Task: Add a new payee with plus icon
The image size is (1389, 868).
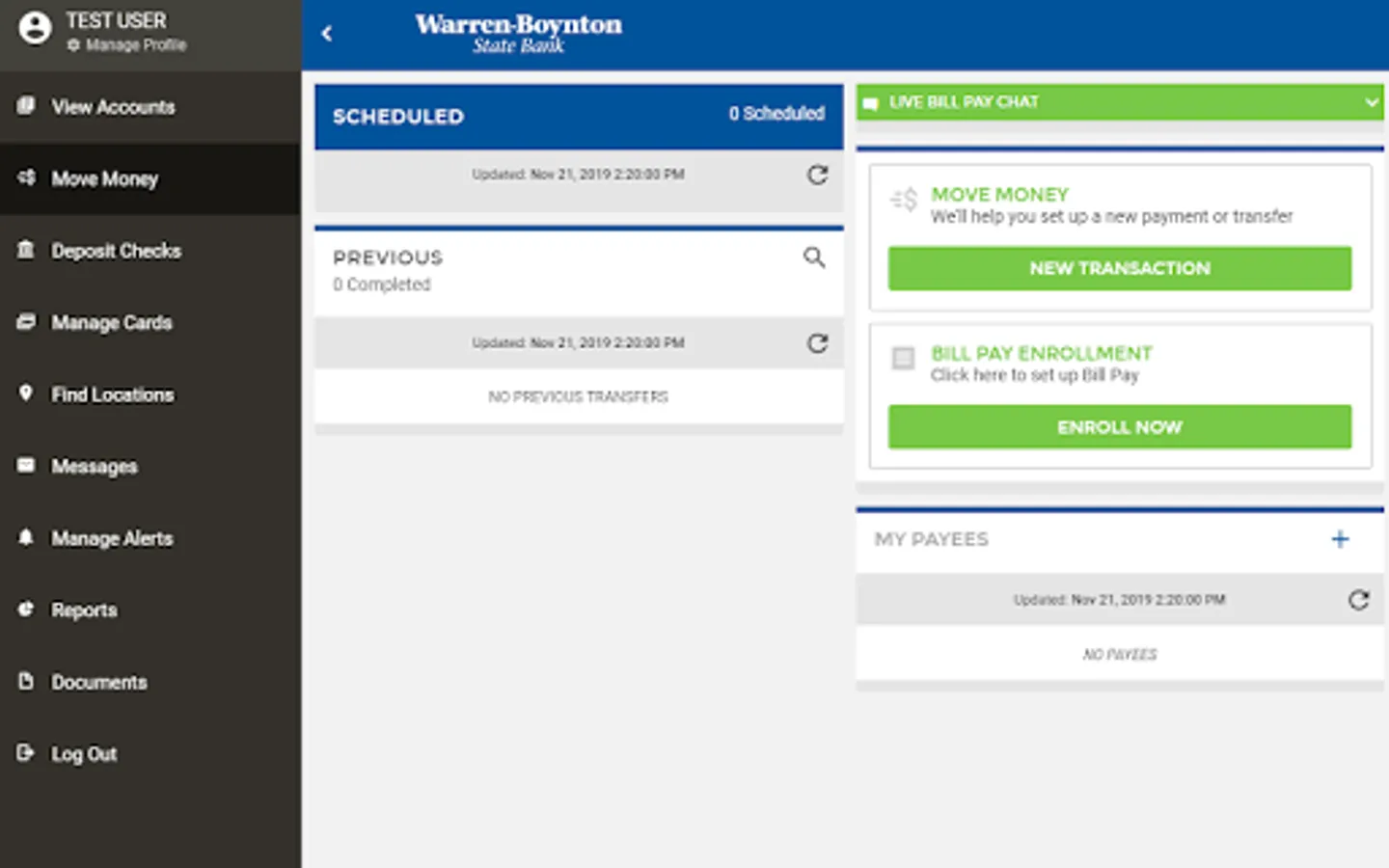Action: pyautogui.click(x=1340, y=539)
